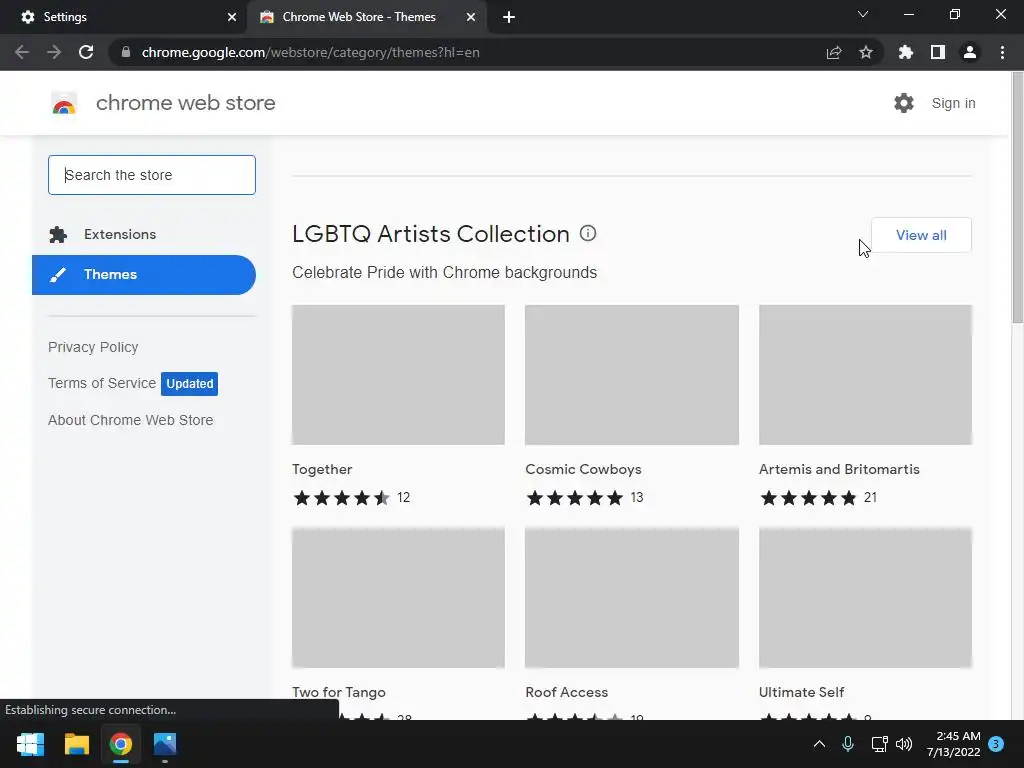Viewport: 1024px width, 768px height.
Task: Focus the Search the store field
Action: (x=152, y=175)
